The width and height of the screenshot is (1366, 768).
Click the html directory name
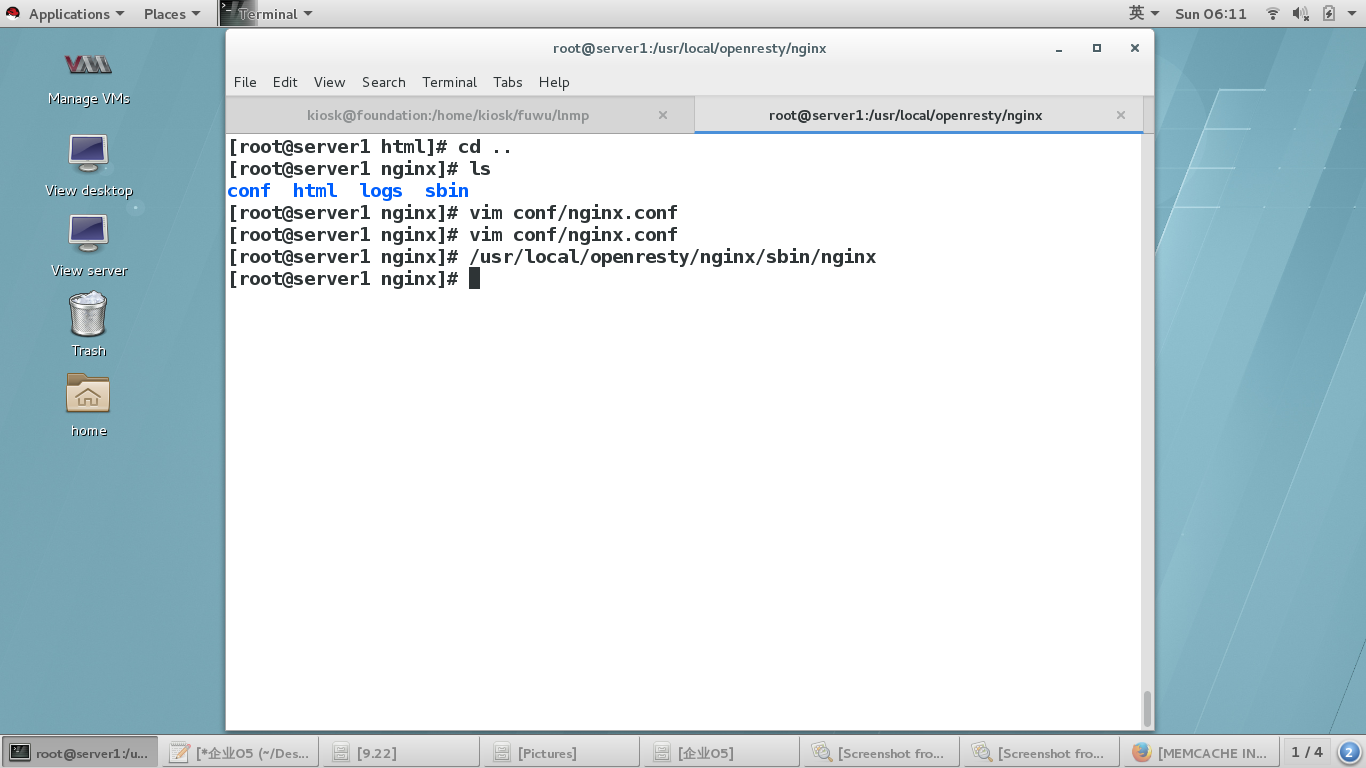(315, 190)
